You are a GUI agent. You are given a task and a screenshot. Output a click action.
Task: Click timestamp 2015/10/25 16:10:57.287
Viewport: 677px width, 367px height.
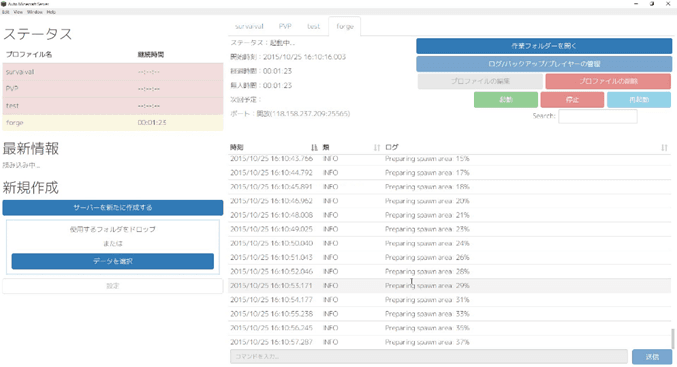tap(271, 342)
